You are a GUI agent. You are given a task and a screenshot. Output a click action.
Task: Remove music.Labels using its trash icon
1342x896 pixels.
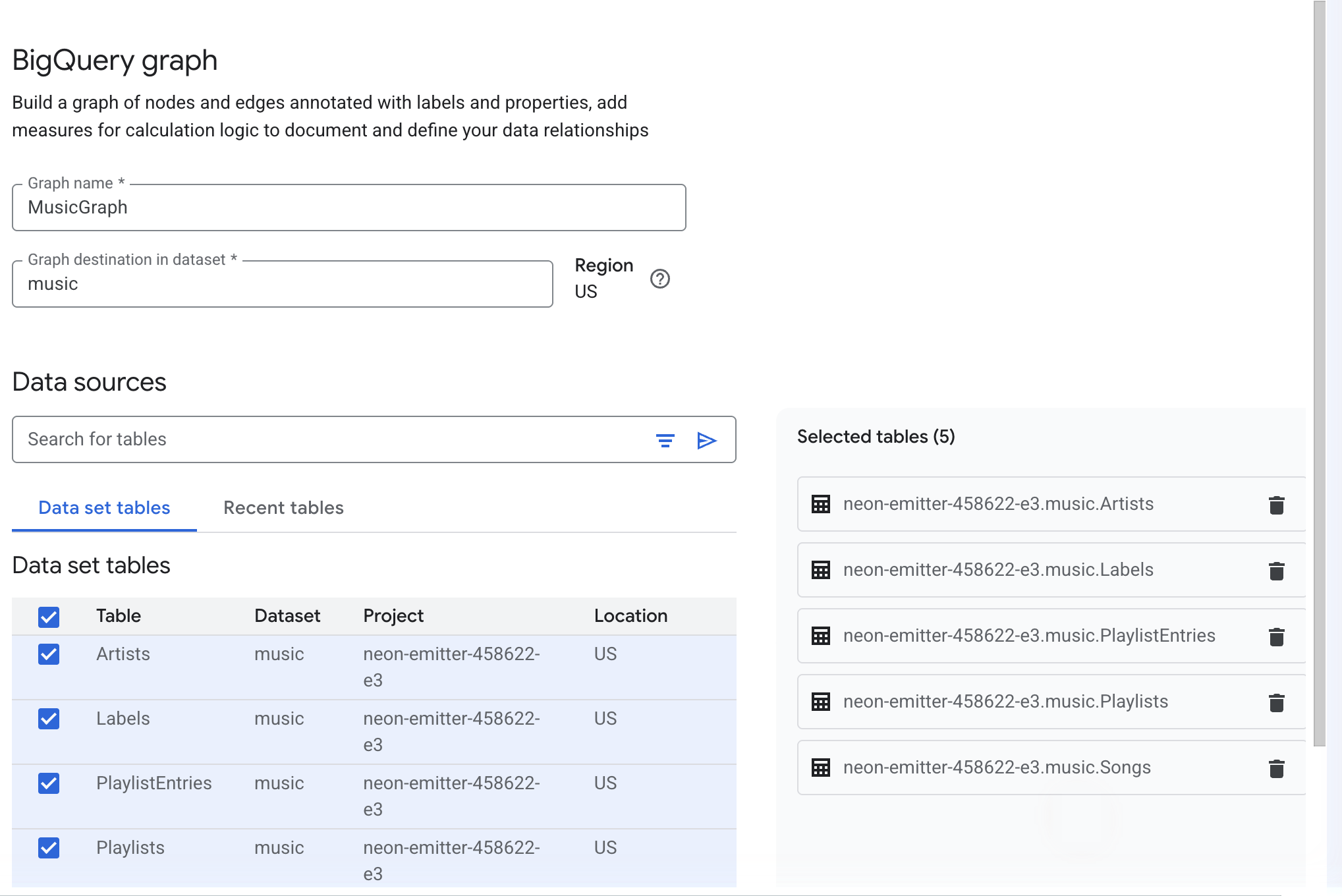1276,571
